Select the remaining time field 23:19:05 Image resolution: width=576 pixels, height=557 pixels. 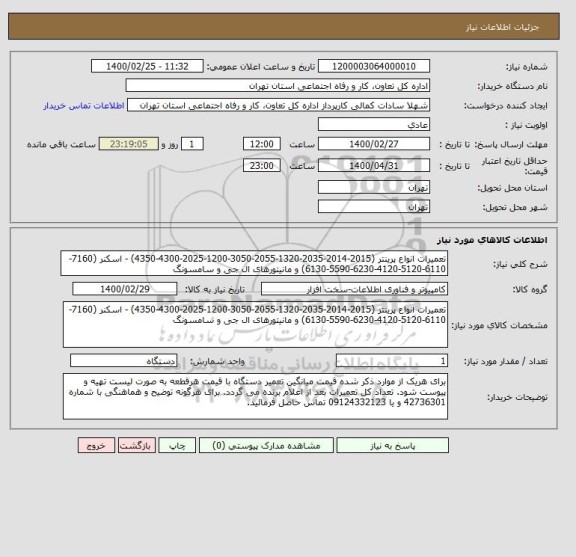click(129, 144)
